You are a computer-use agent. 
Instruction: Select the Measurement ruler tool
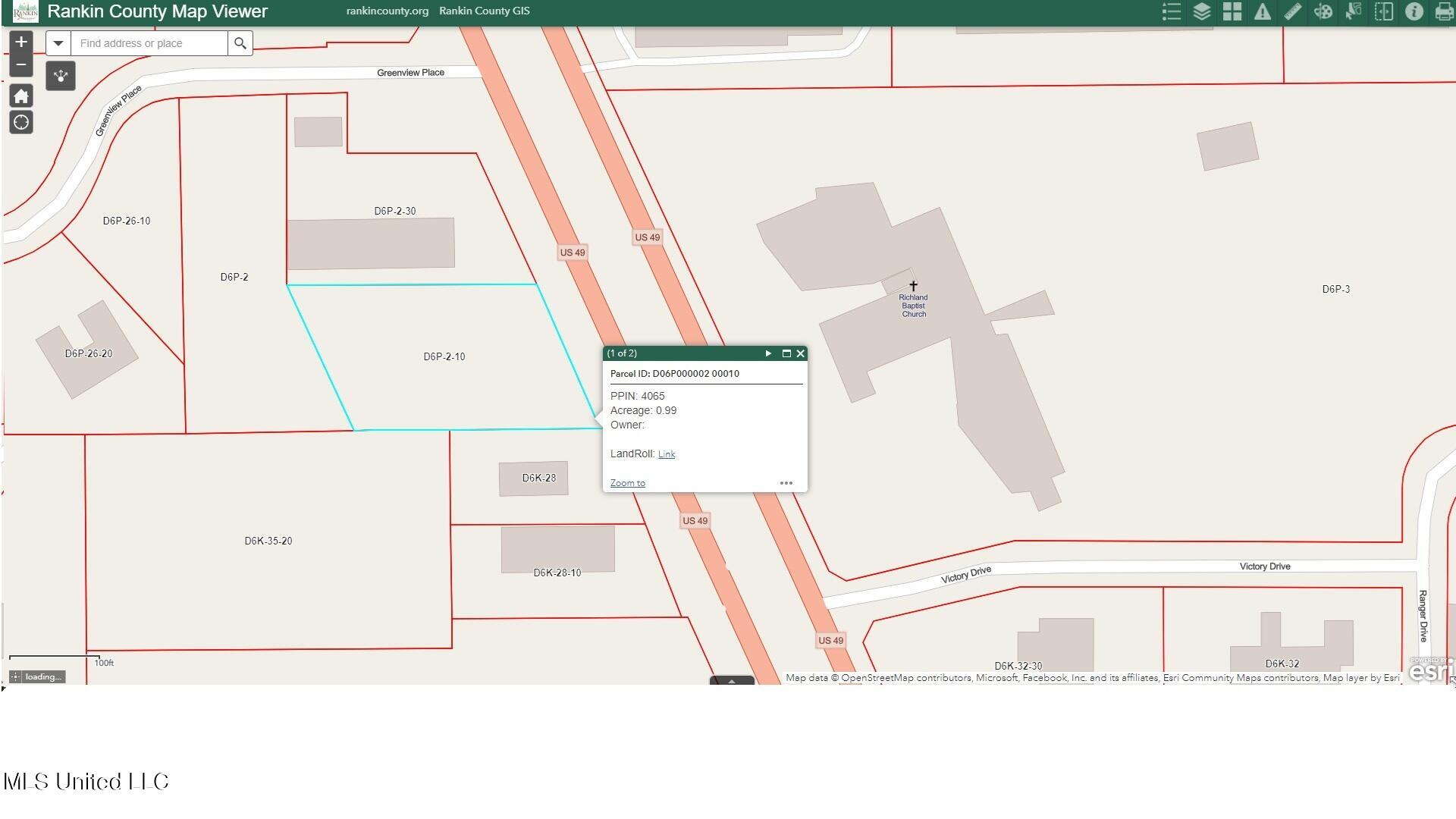1292,11
